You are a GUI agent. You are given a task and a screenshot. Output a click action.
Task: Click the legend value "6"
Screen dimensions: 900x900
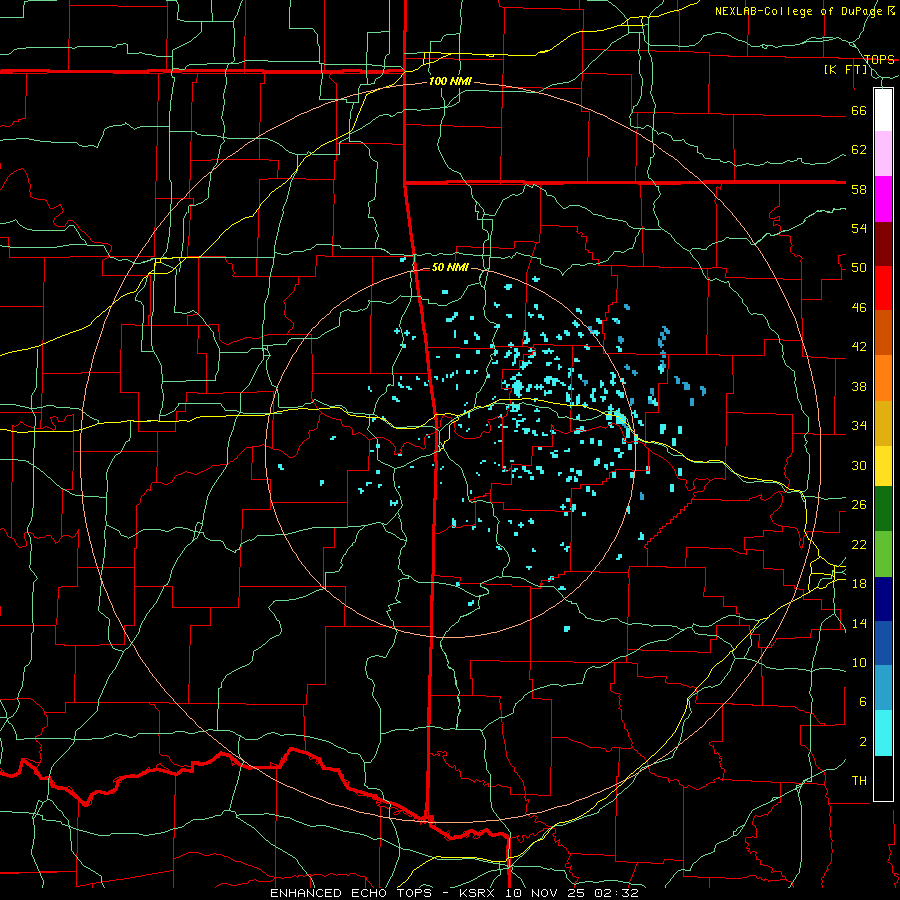[862, 701]
